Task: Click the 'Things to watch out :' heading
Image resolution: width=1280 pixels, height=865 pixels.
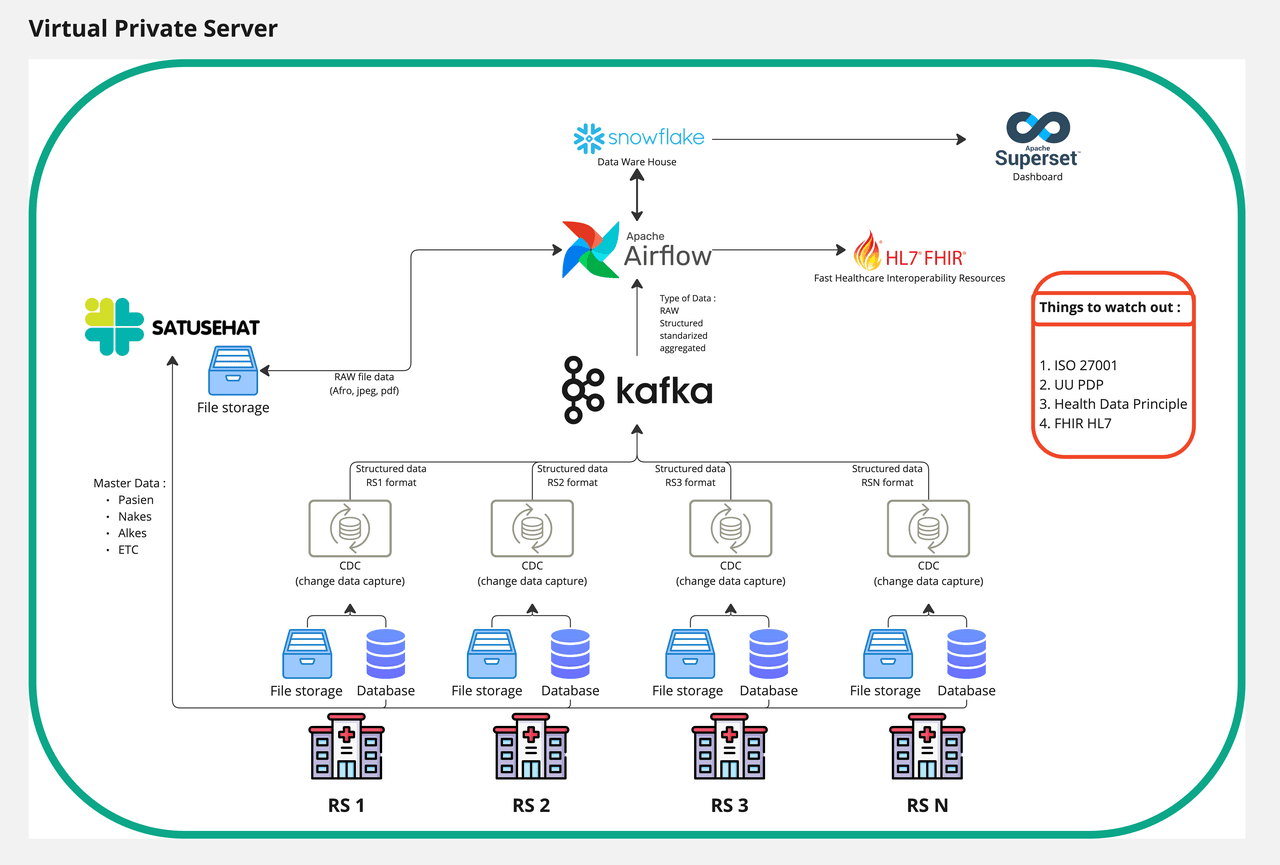Action: [1109, 307]
